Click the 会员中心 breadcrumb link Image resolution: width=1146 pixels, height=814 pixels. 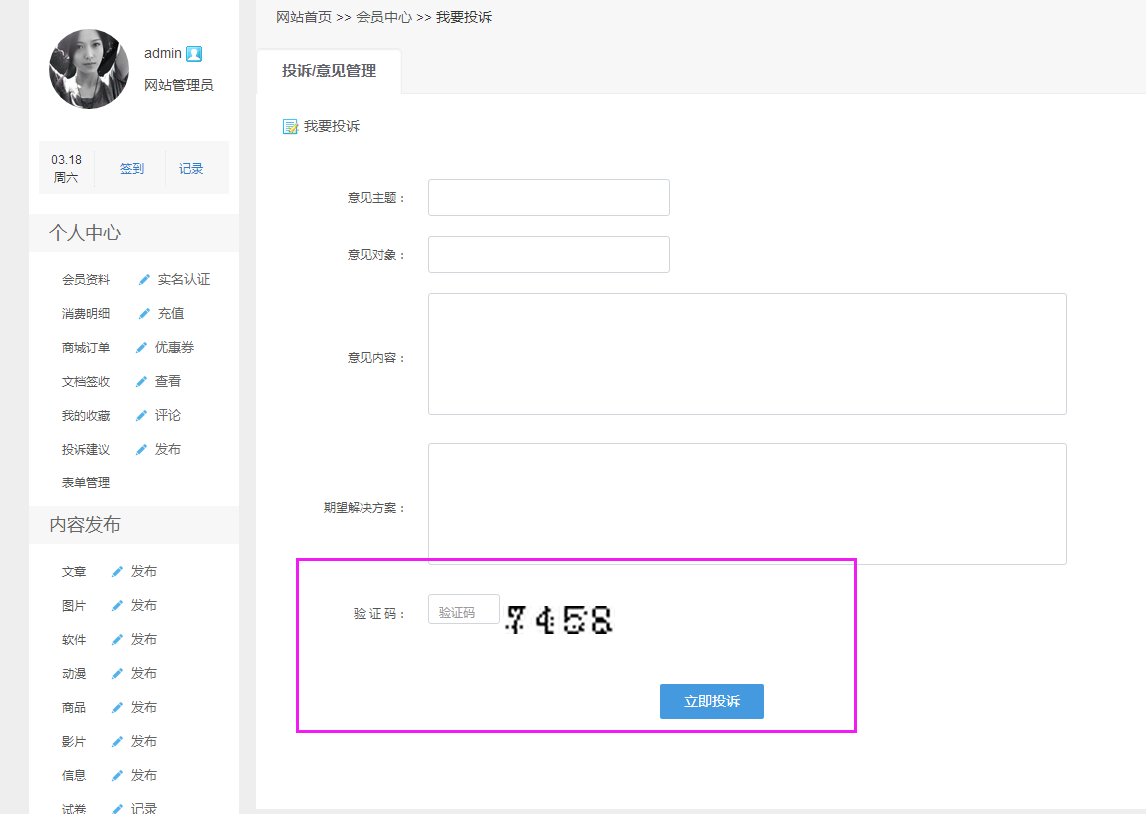tap(385, 17)
